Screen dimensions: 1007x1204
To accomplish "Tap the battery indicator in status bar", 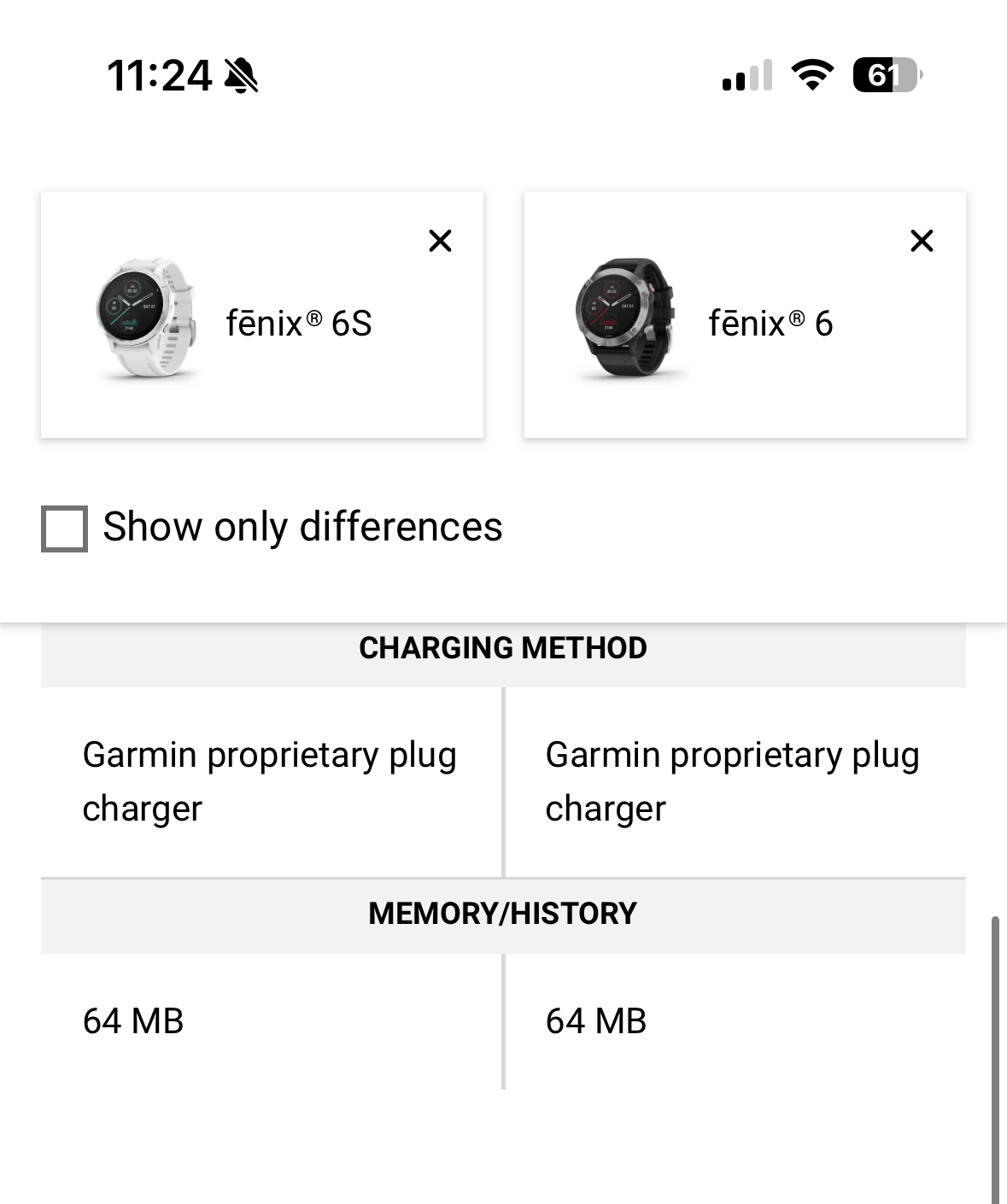I will (x=887, y=75).
